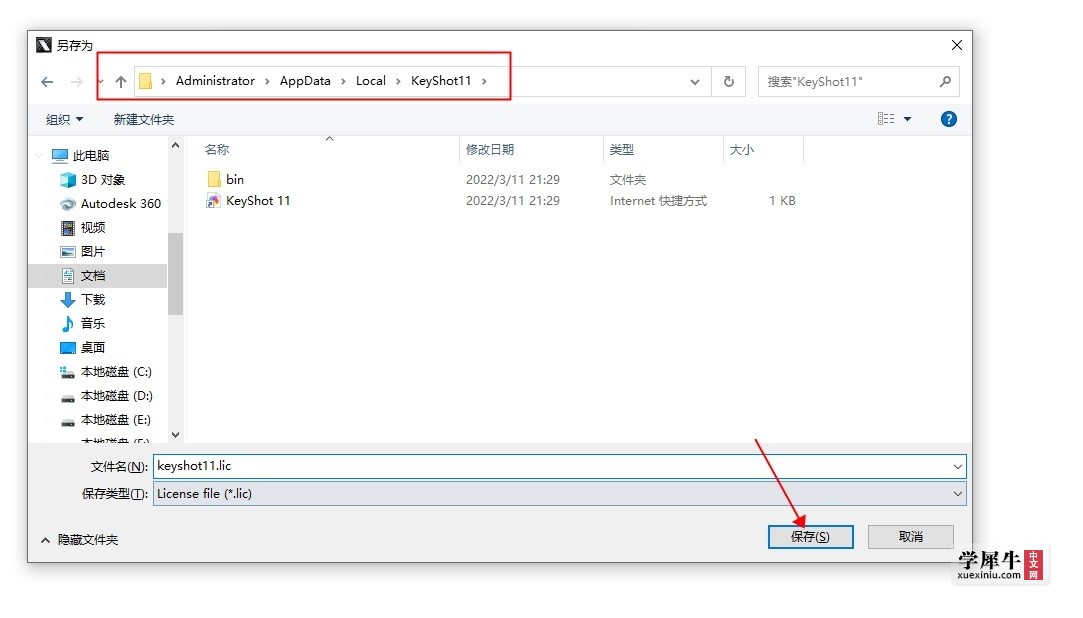Select Autodesk 360 in navigation tree
The height and width of the screenshot is (618, 1083).
[x=121, y=204]
